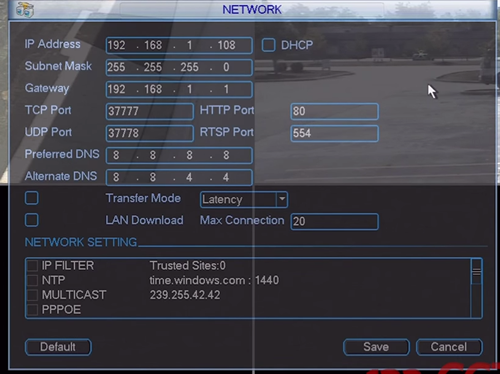Screen dimensions: 500x374
Task: Click the Max Connection field 20
Action: pos(334,221)
